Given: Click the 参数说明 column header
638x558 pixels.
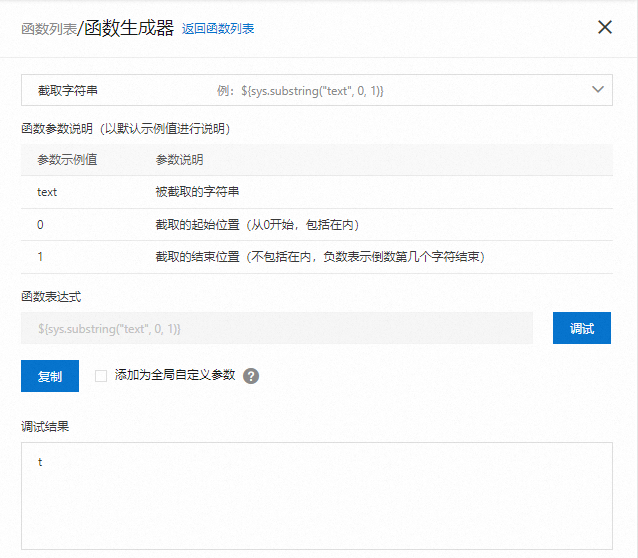Looking at the screenshot, I should (x=179, y=160).
